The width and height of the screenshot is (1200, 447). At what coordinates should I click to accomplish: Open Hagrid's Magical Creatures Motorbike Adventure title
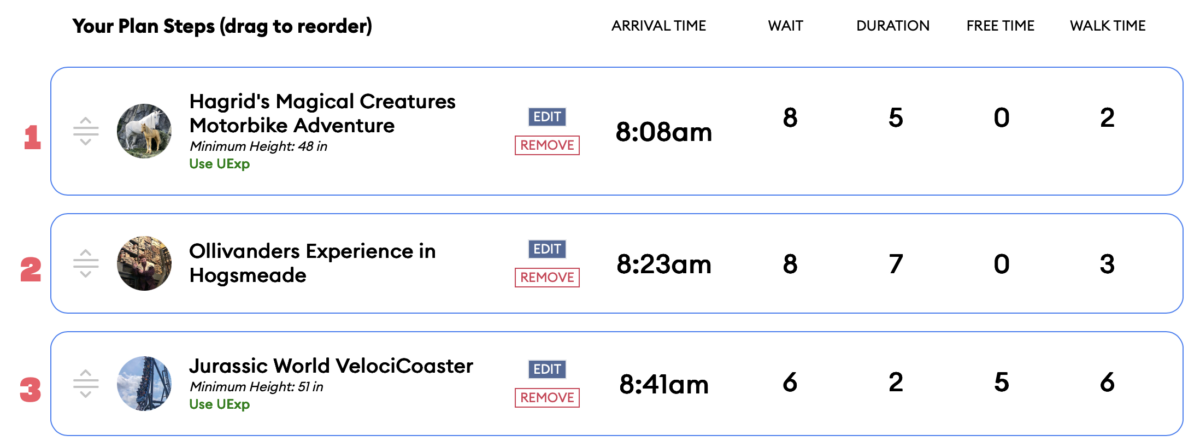pyautogui.click(x=322, y=114)
